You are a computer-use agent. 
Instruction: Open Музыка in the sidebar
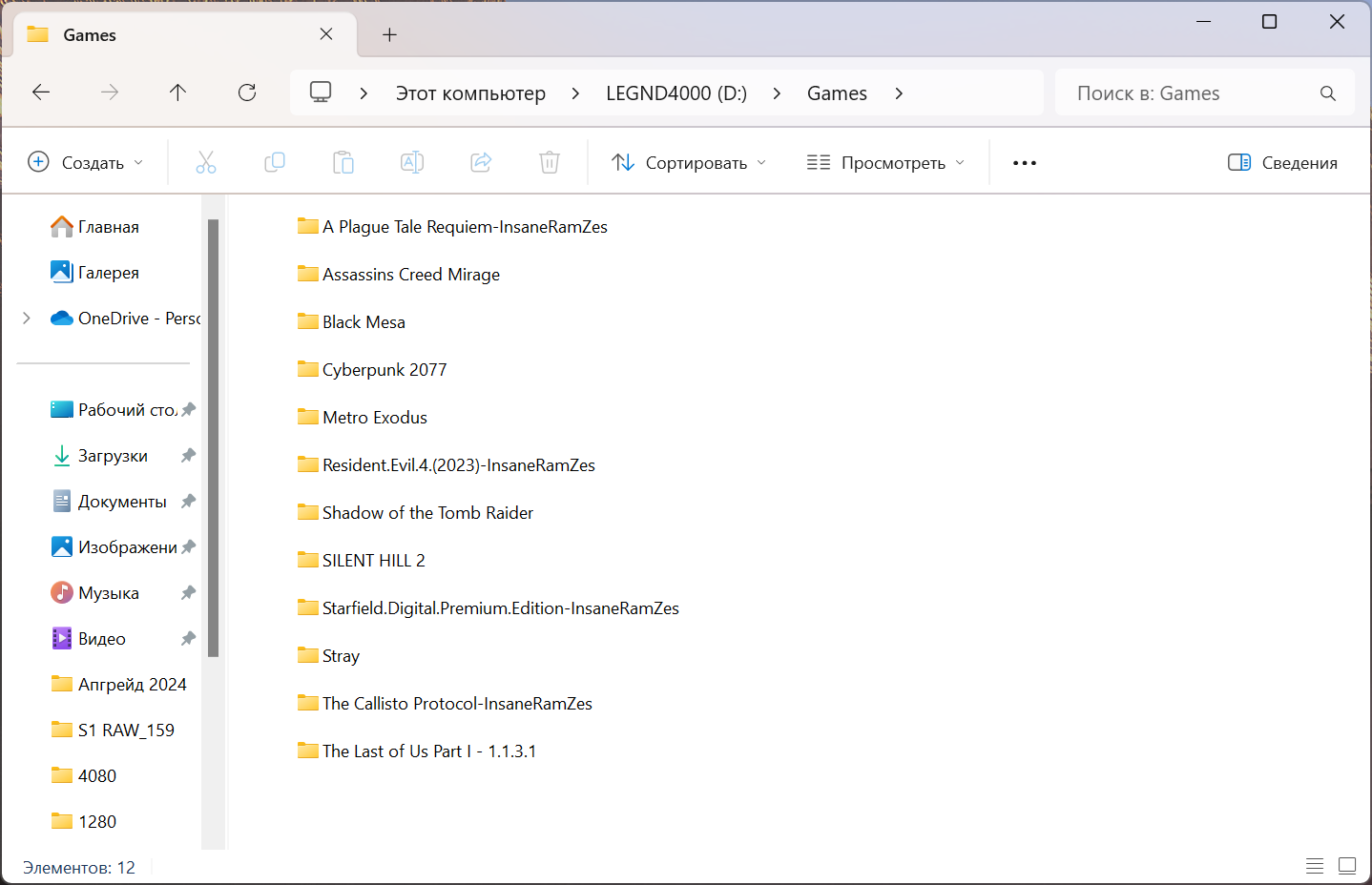pos(94,593)
